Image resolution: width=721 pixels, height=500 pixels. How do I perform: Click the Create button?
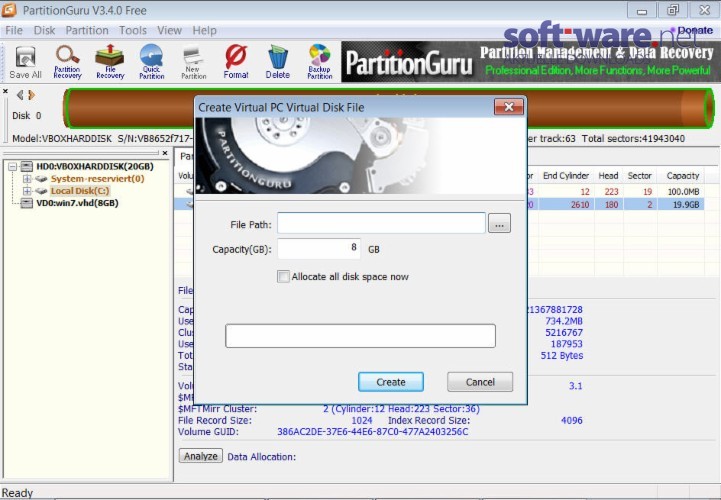tap(391, 382)
